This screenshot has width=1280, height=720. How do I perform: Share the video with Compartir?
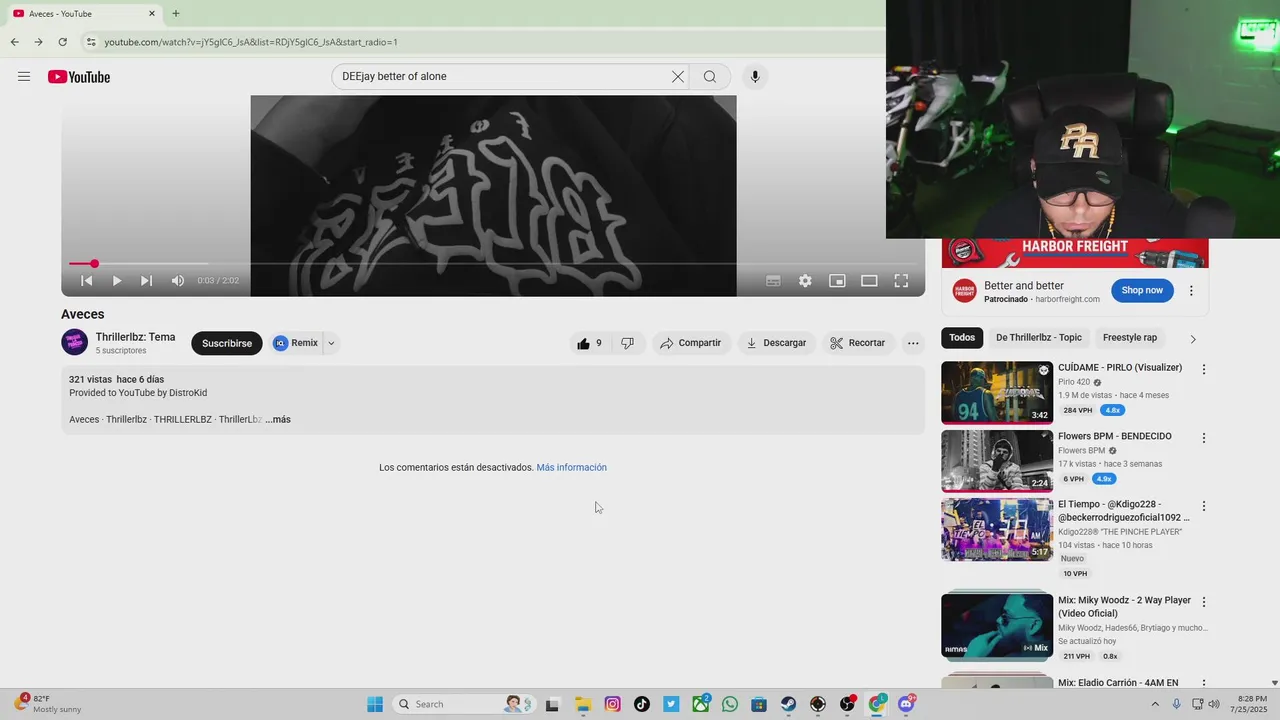click(690, 343)
